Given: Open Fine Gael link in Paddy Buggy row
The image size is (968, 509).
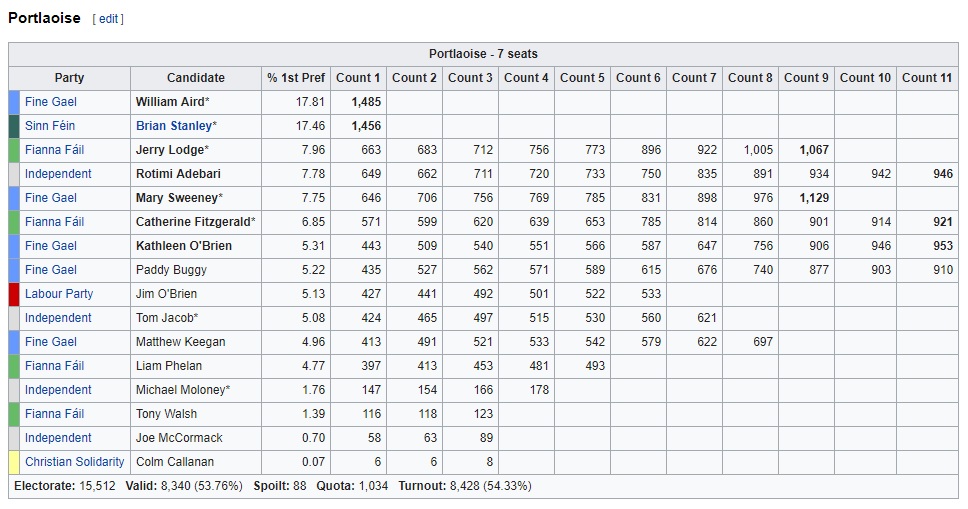Looking at the screenshot, I should click(51, 271).
